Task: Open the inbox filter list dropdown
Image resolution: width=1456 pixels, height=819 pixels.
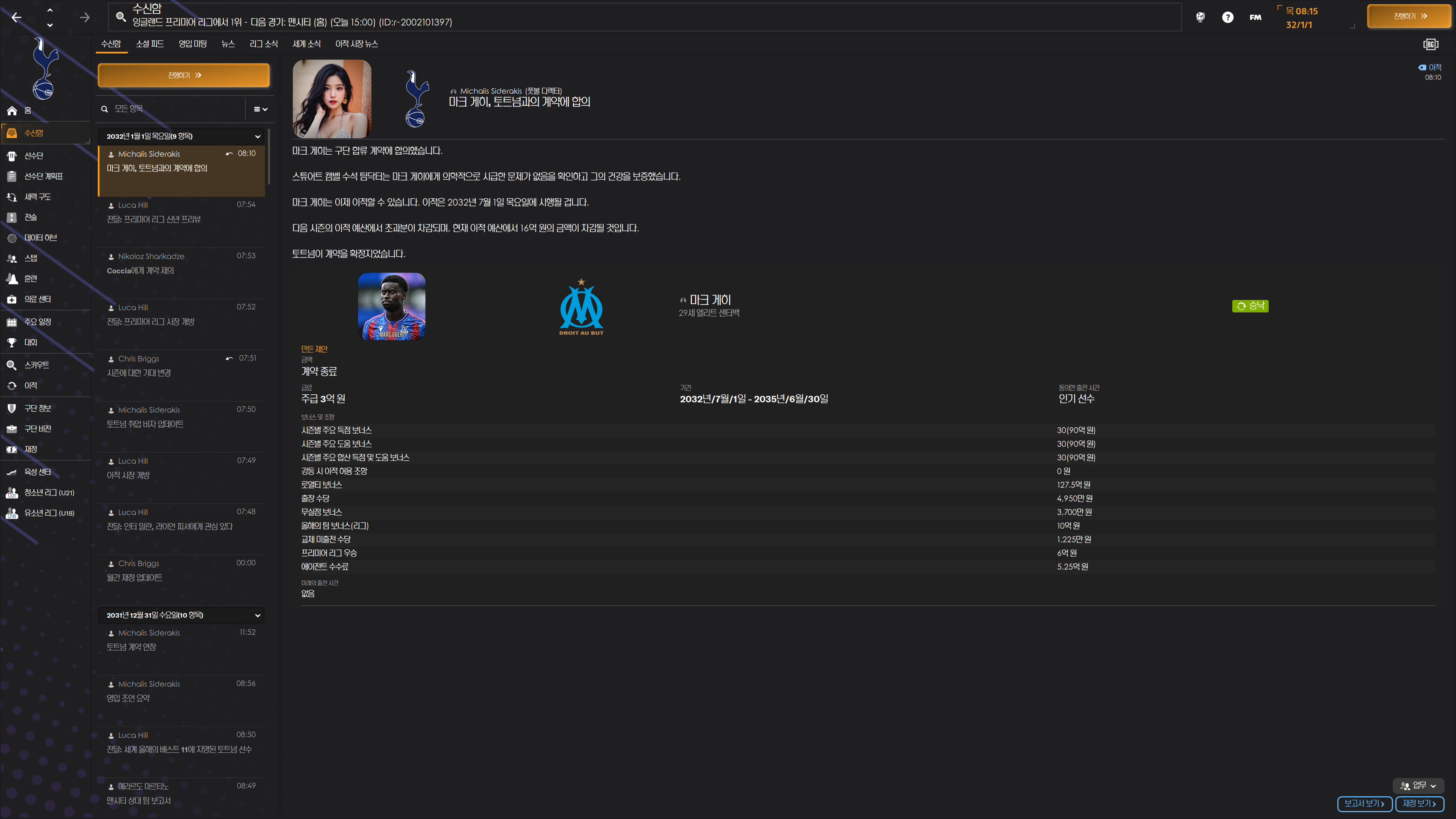Action: pos(260,109)
